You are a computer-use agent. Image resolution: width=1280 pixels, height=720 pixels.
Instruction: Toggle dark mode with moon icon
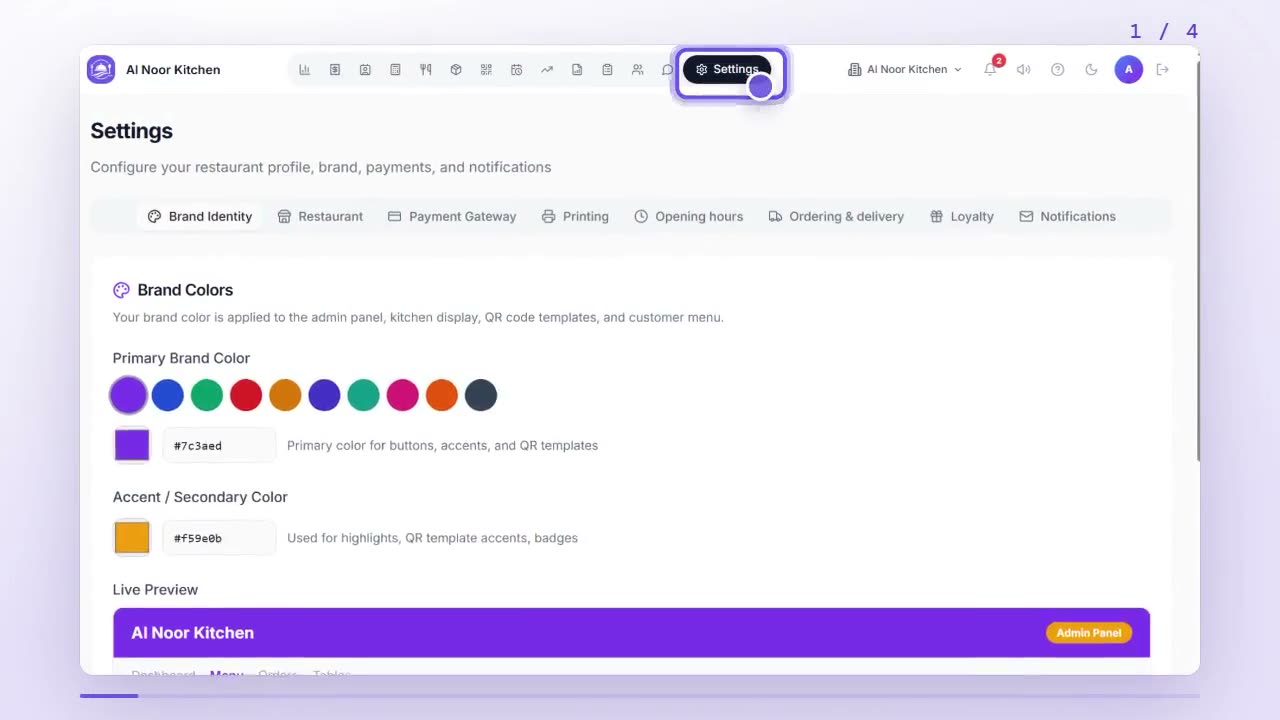pos(1091,70)
